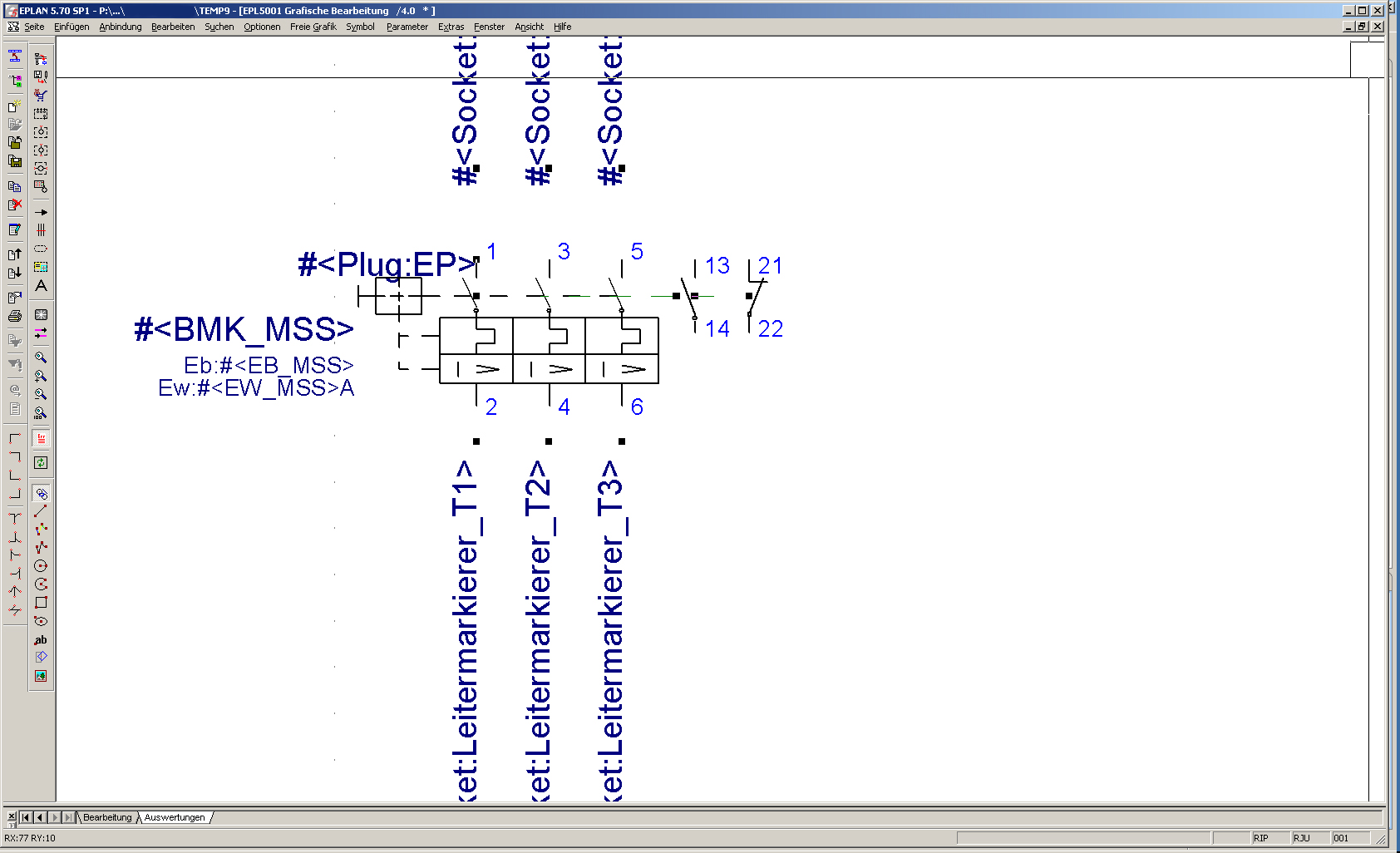Open the Parameter menu
The image size is (1400, 853).
(x=407, y=27)
